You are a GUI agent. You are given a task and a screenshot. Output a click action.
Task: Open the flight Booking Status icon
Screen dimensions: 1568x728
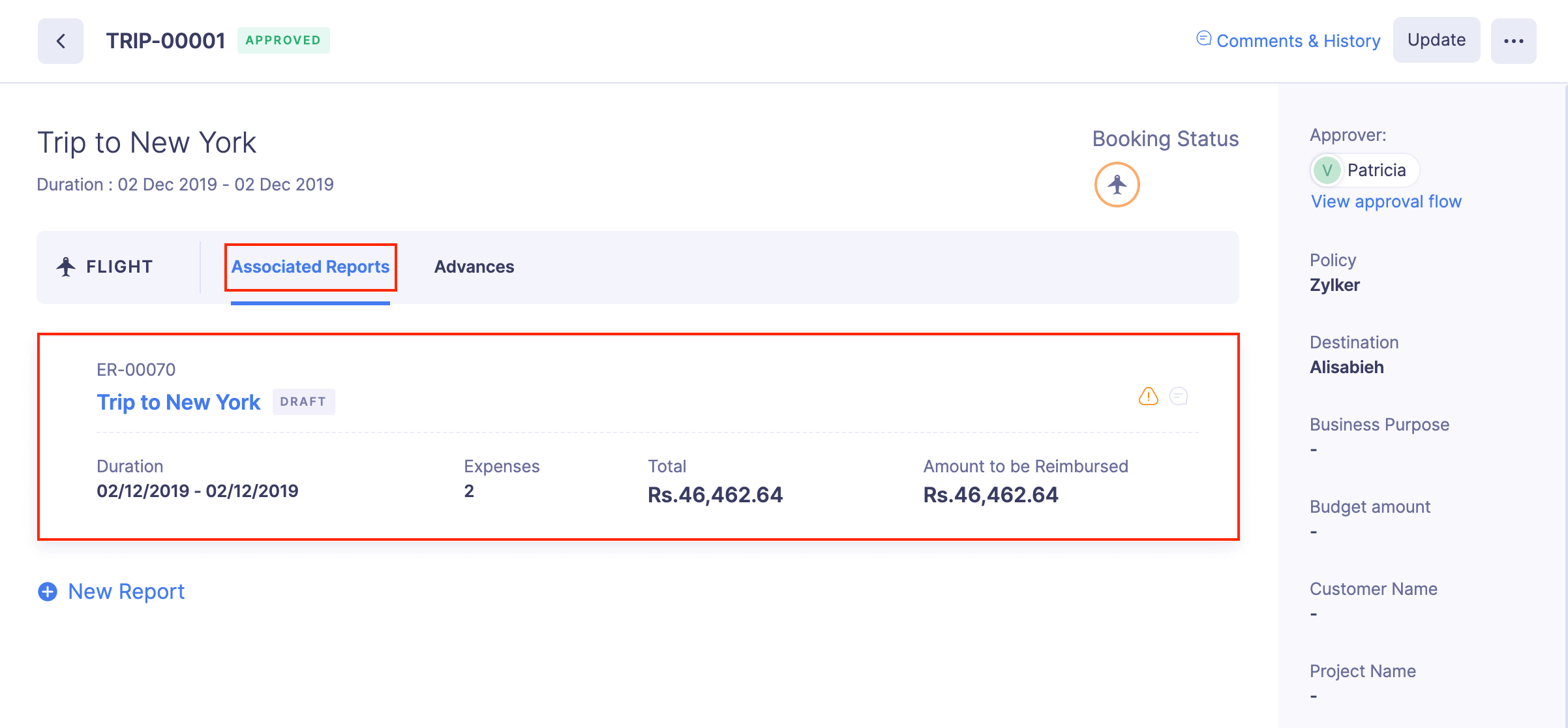[1117, 185]
